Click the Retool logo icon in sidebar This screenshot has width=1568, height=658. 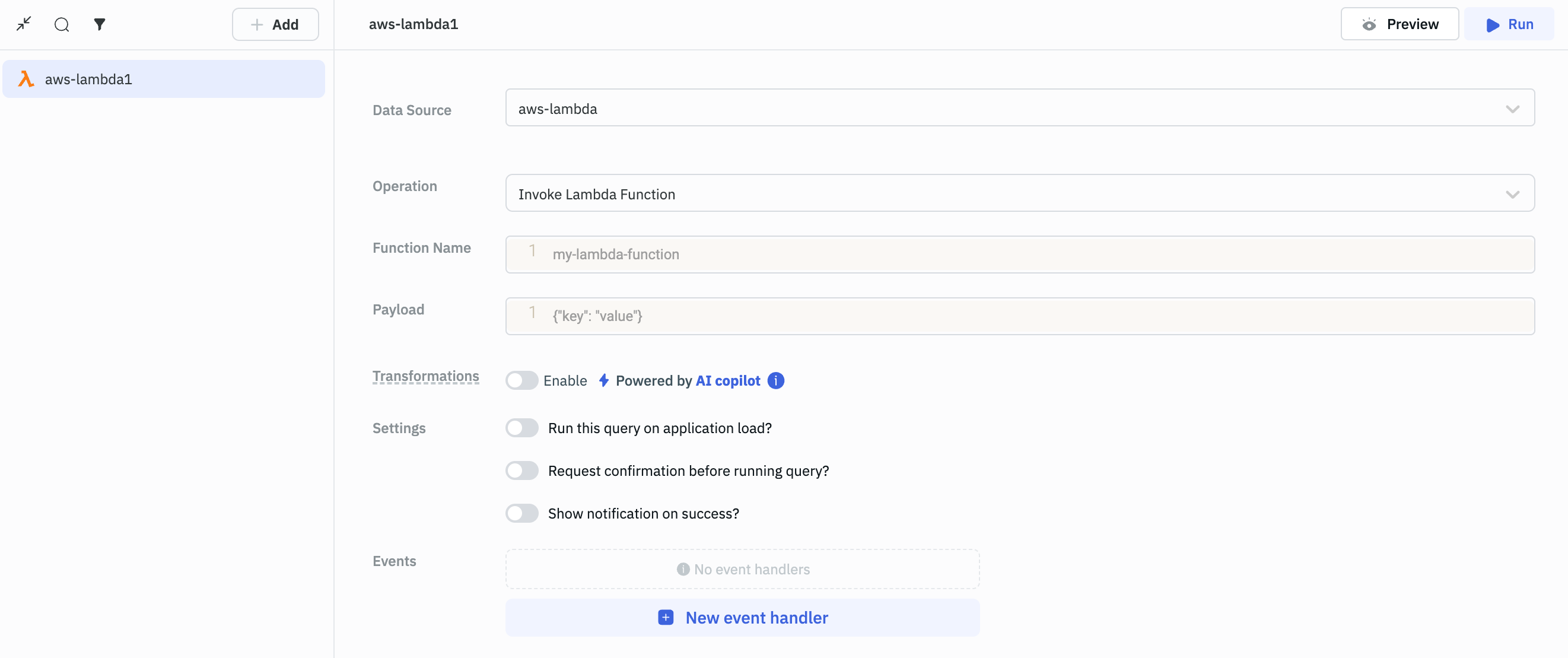27,78
